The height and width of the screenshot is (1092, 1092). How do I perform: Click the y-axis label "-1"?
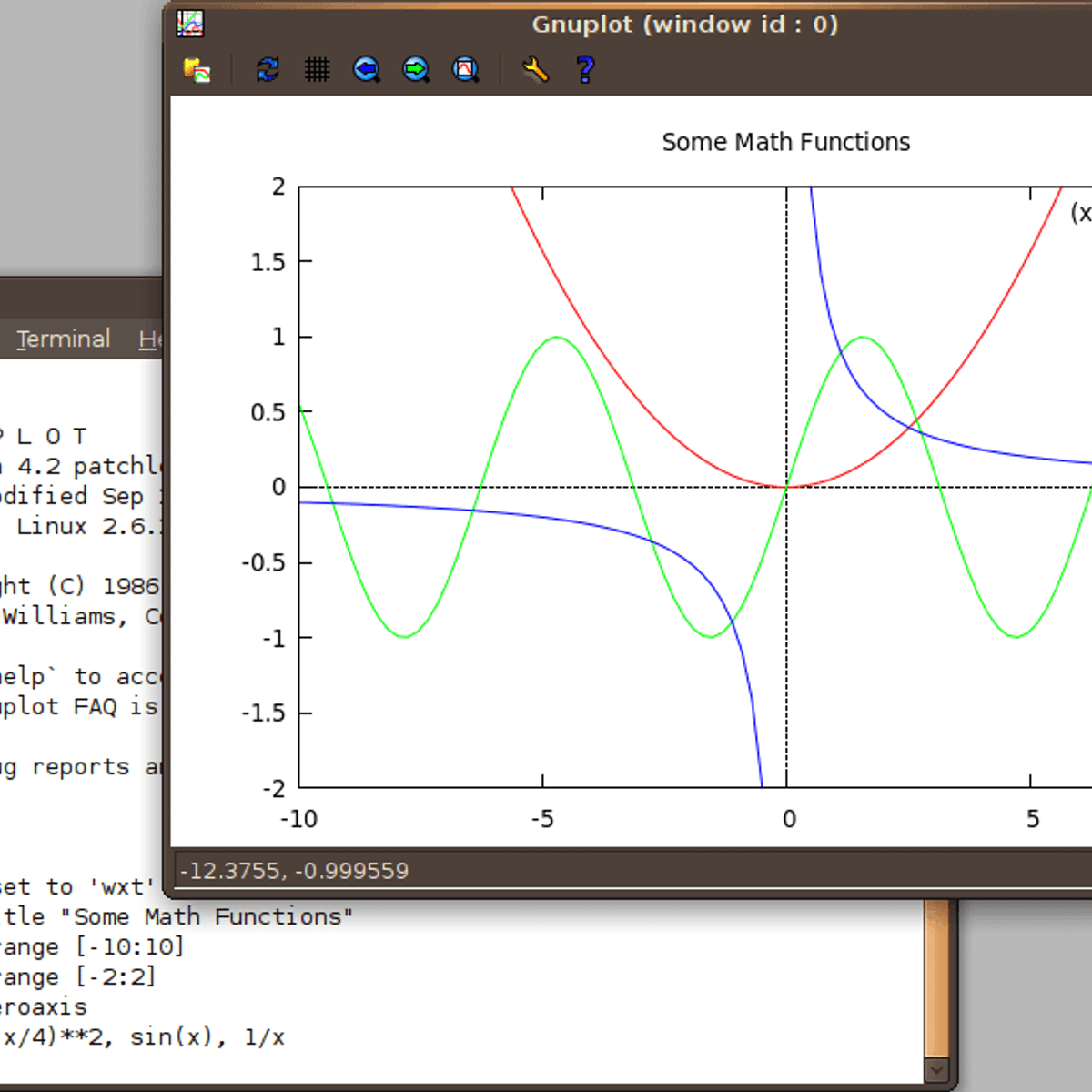coord(274,638)
